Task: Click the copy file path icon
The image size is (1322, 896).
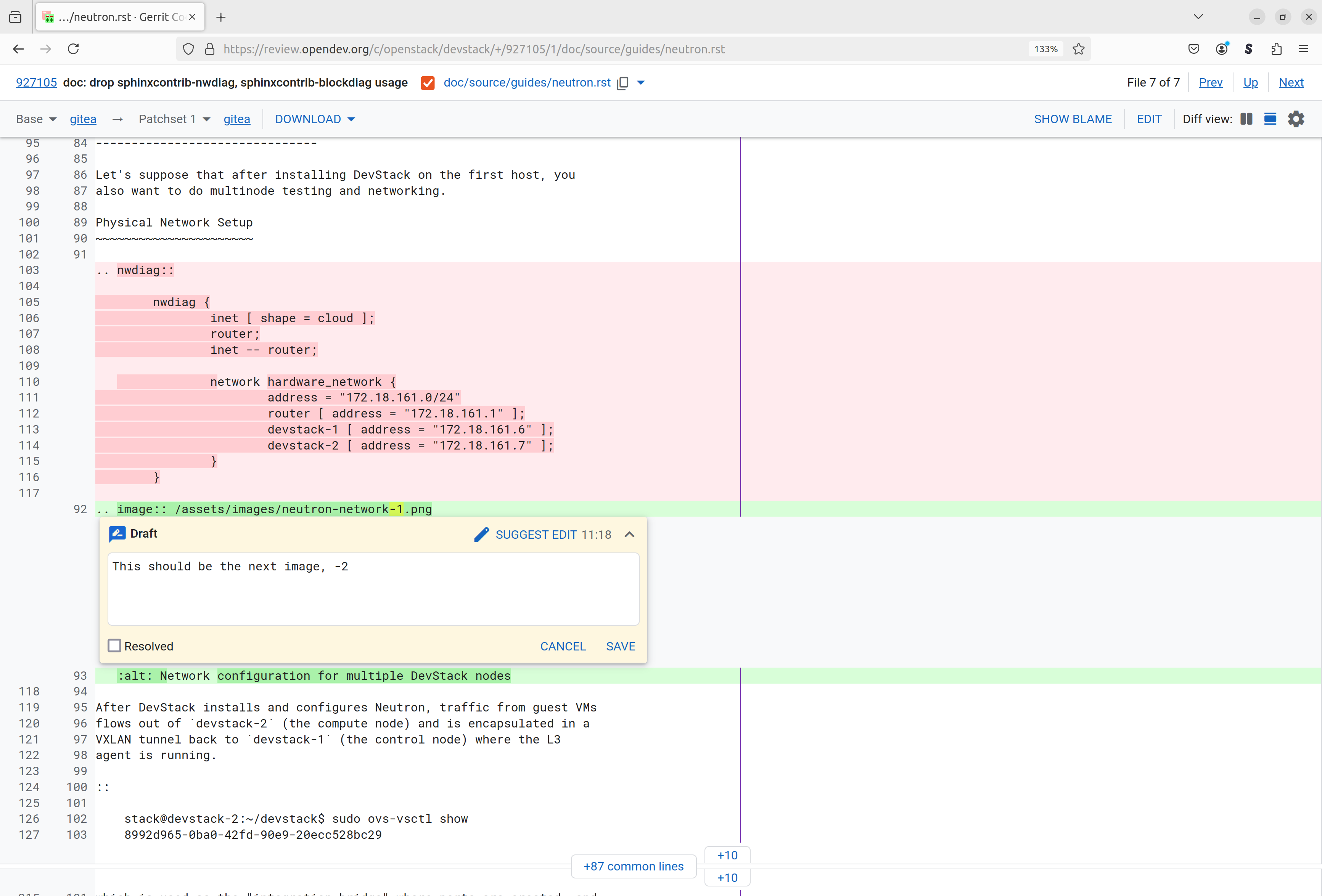Action: [623, 83]
